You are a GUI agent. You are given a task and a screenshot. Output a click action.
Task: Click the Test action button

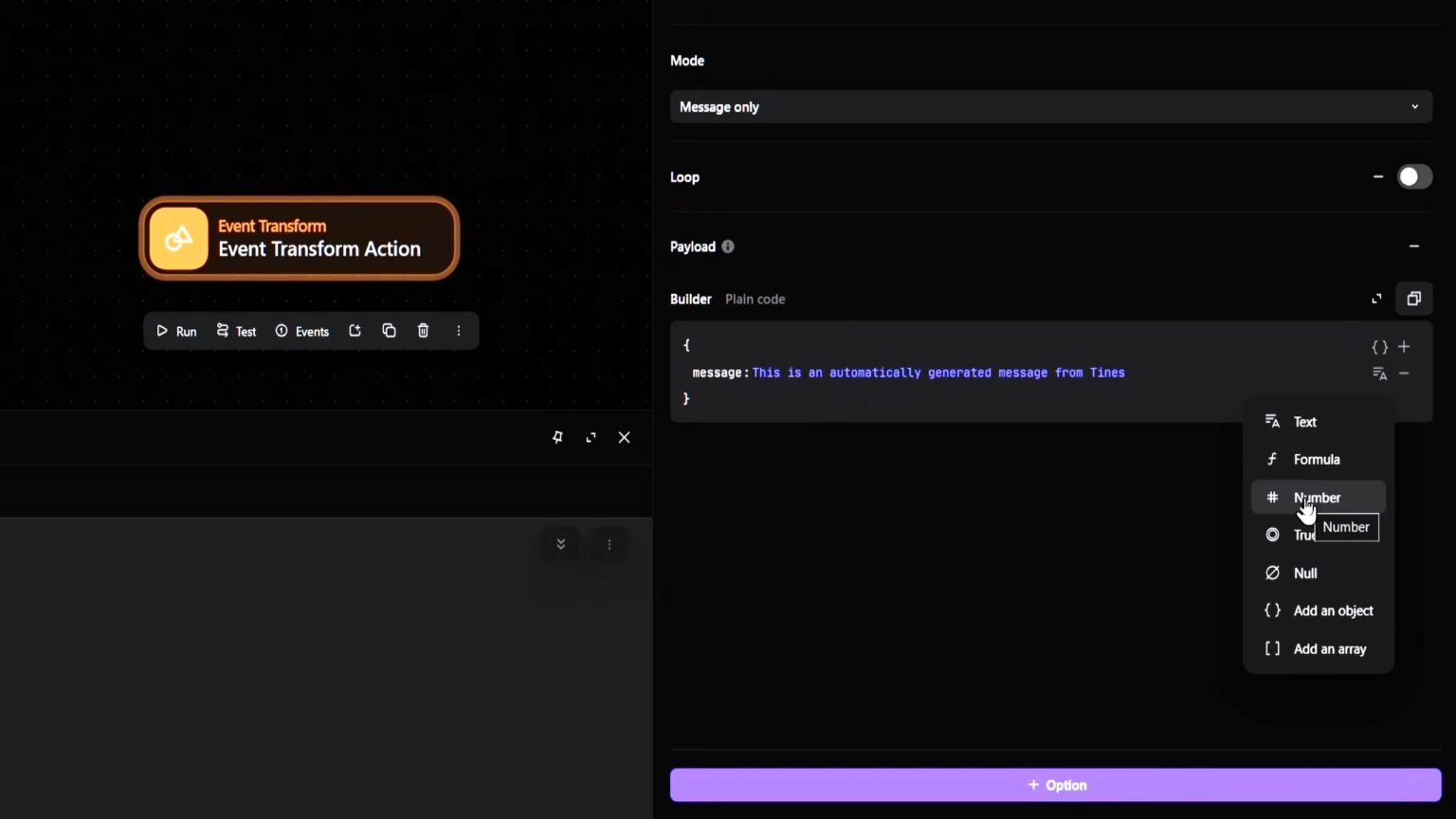coord(236,331)
